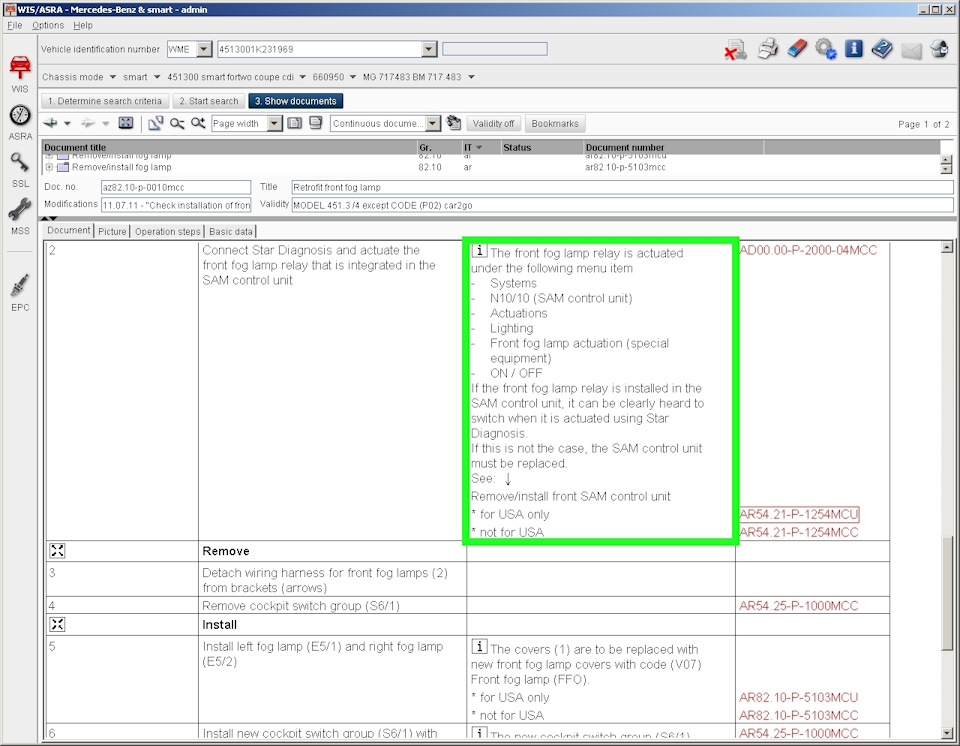Open the help book icon
This screenshot has height=746, width=960.
pyautogui.click(x=882, y=49)
